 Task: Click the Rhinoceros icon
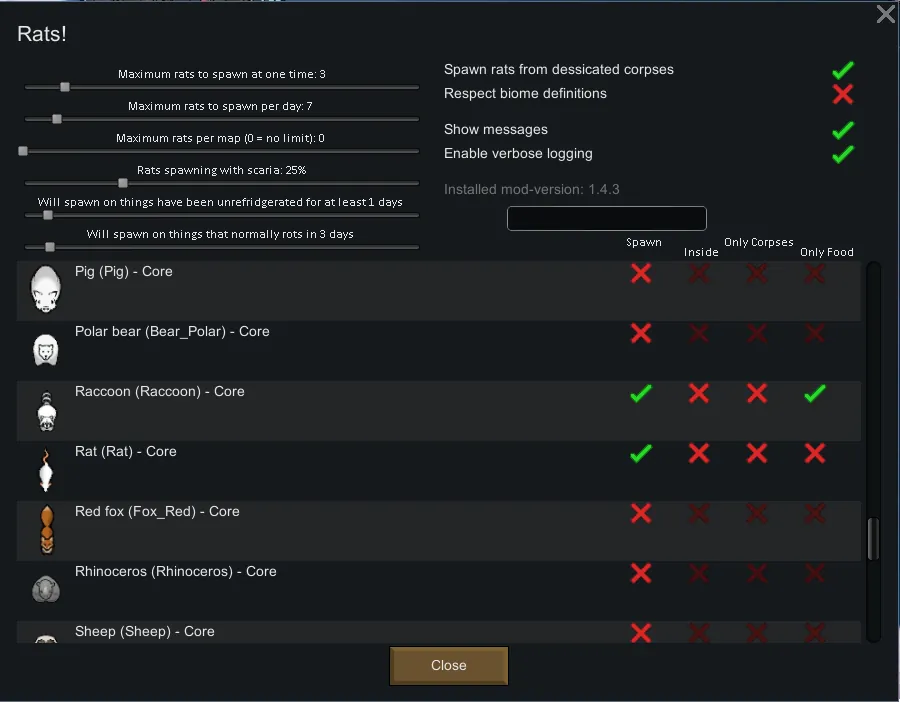45,589
